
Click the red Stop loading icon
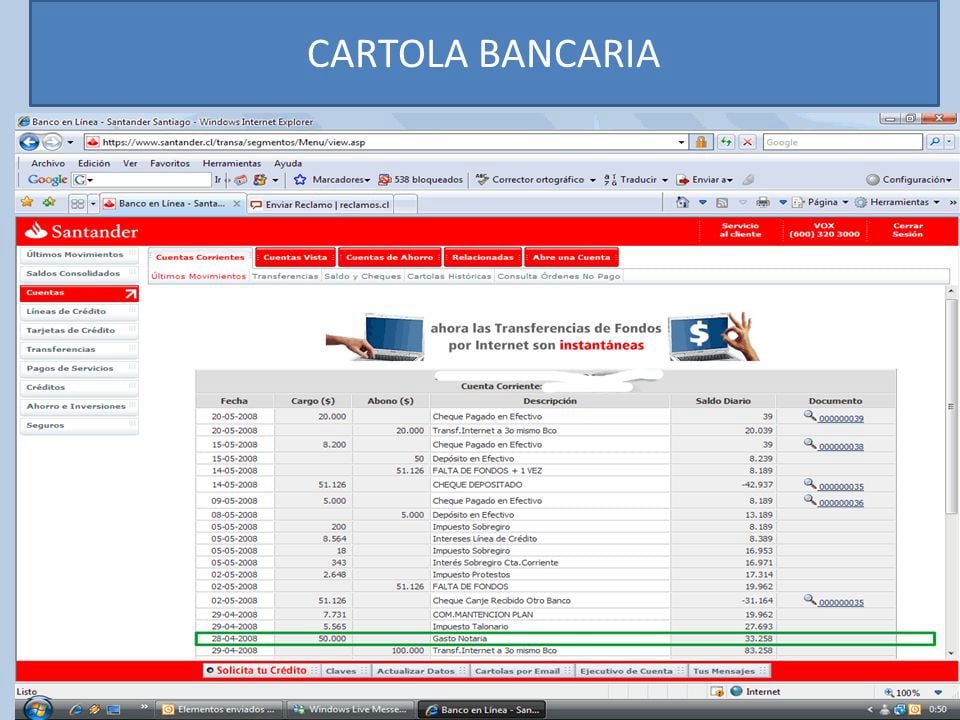(x=748, y=142)
